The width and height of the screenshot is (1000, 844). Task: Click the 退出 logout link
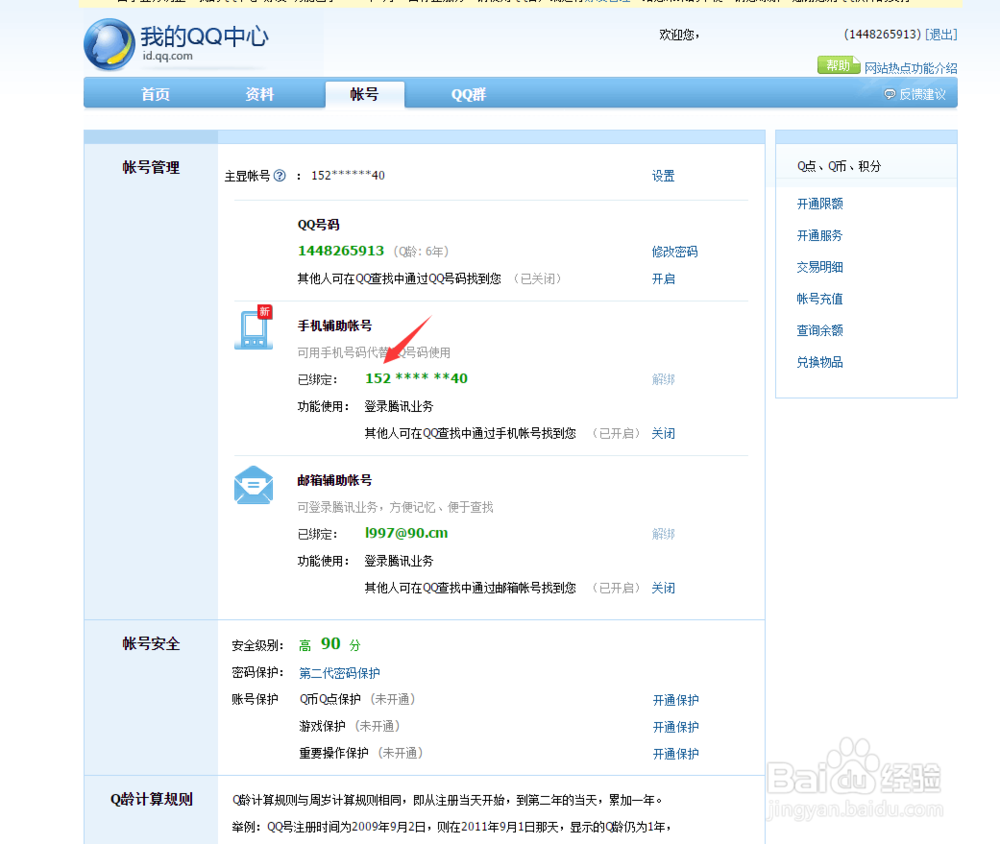[x=941, y=34]
